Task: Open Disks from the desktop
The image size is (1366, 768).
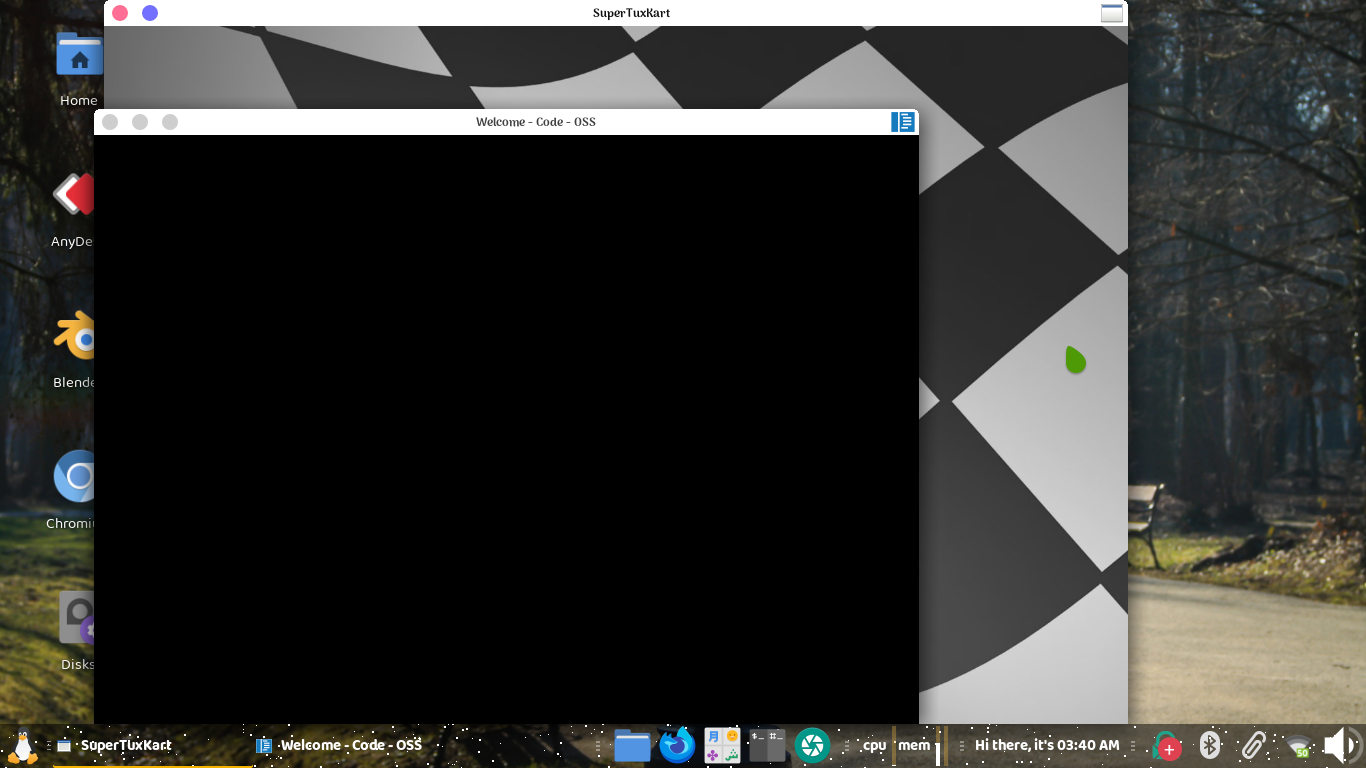Action: (78, 617)
